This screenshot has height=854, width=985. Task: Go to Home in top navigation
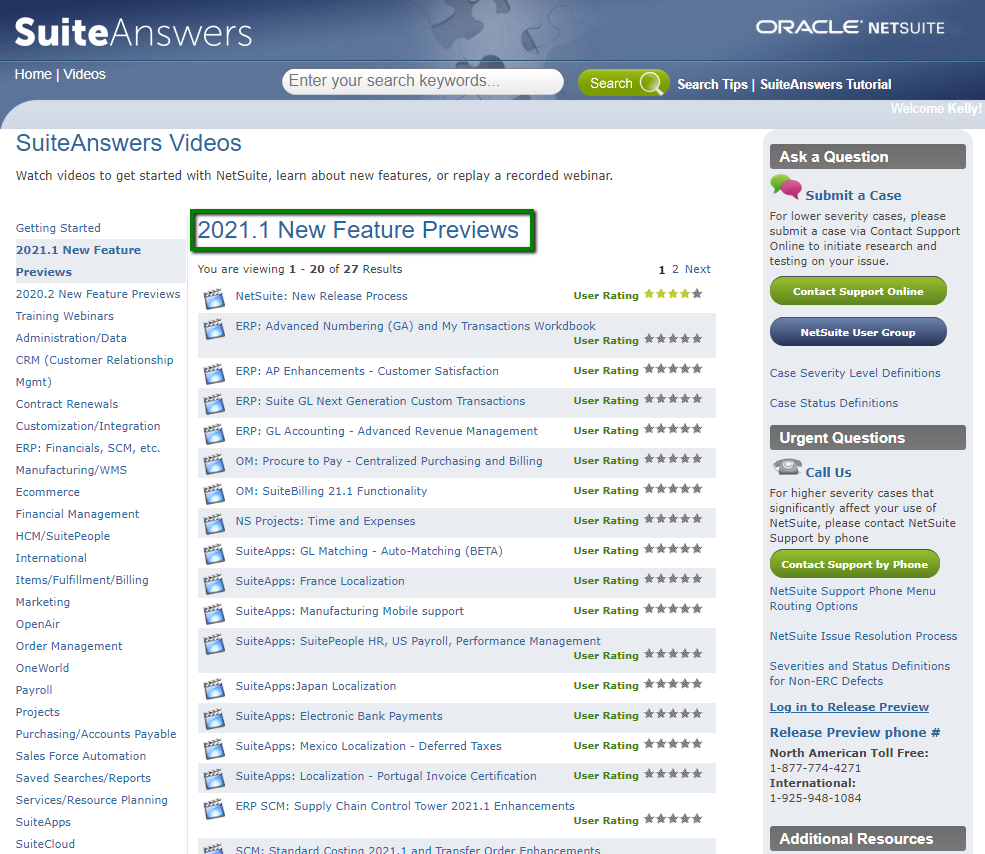coord(33,74)
